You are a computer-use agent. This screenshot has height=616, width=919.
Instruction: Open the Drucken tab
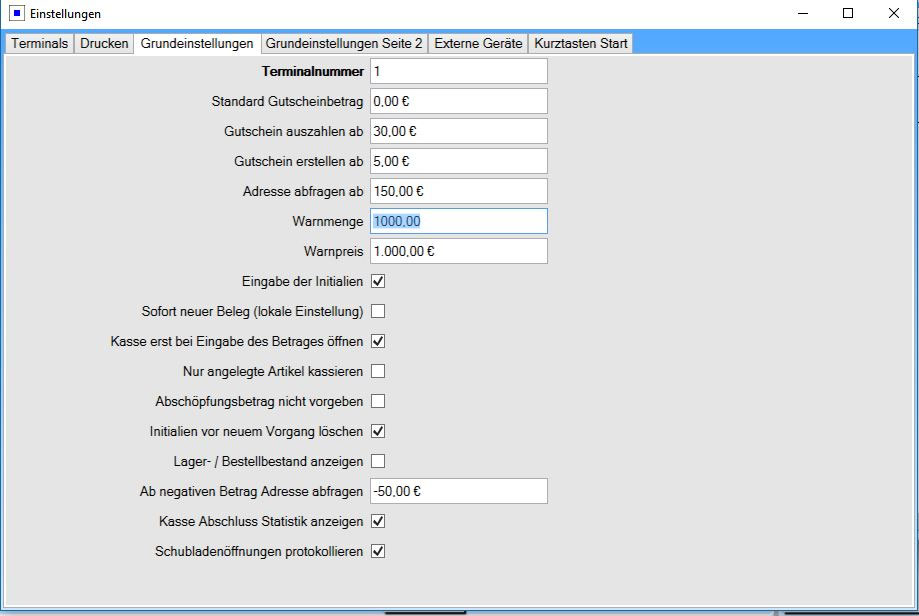[104, 44]
